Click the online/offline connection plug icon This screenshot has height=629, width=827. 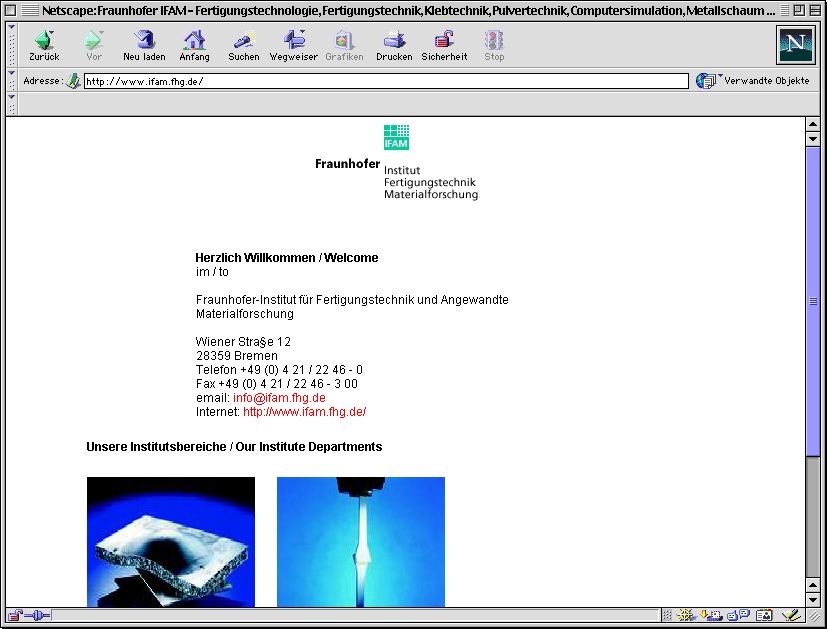click(x=37, y=615)
